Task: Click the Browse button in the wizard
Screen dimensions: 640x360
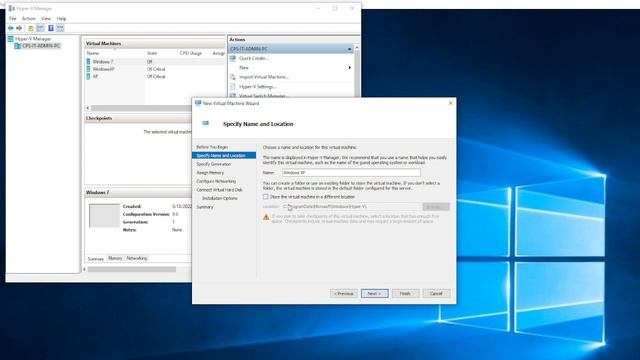Action: [436, 207]
